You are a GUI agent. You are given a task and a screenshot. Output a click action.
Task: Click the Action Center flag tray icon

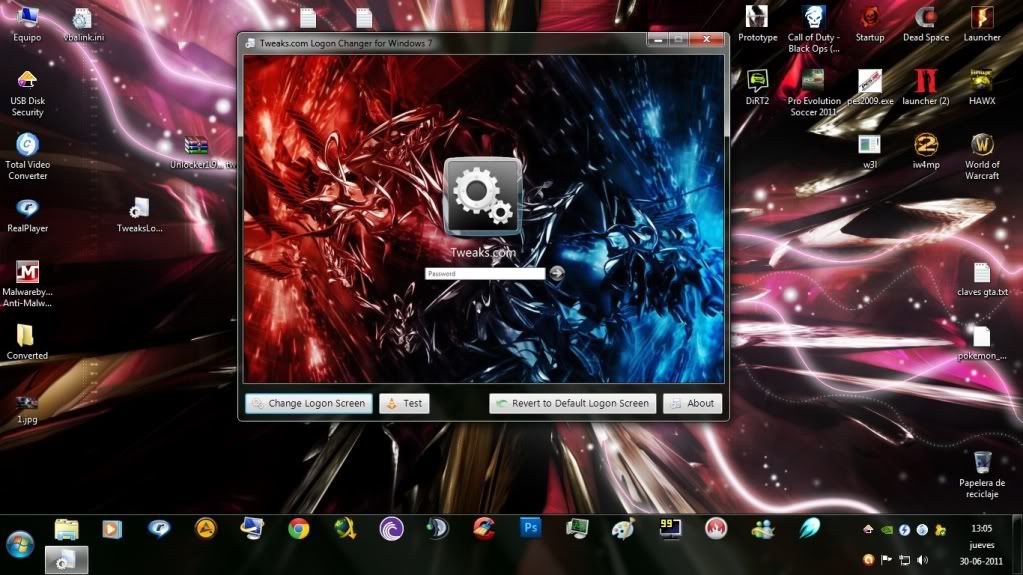pos(886,559)
